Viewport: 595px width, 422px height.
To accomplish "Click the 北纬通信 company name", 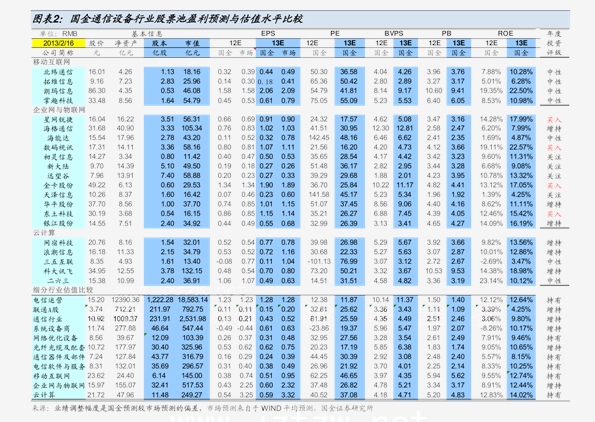I will tap(58, 72).
